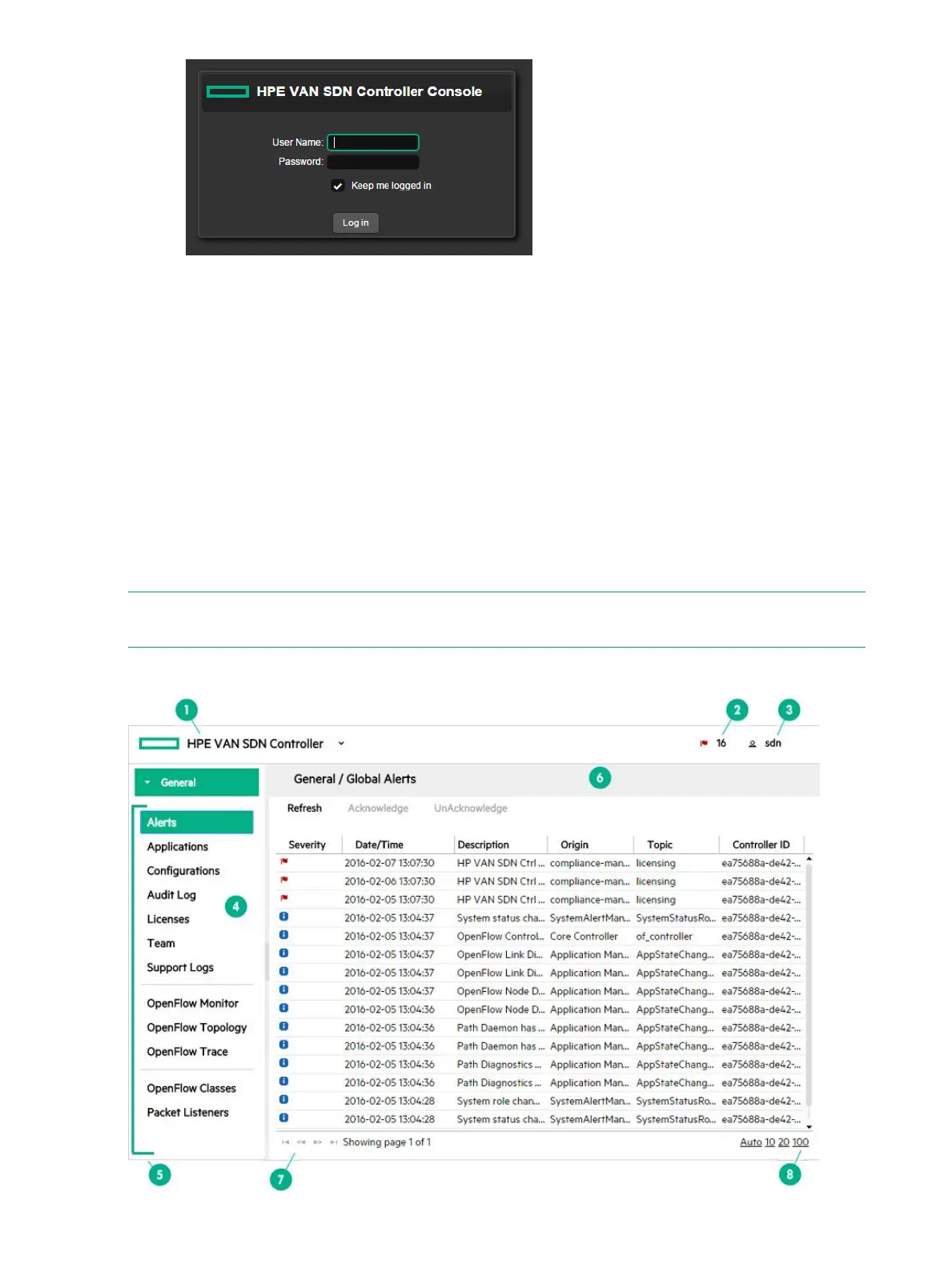Open OpenFlow Monitor in the sidebar
This screenshot has height=1268, width=952.
pos(192,1003)
